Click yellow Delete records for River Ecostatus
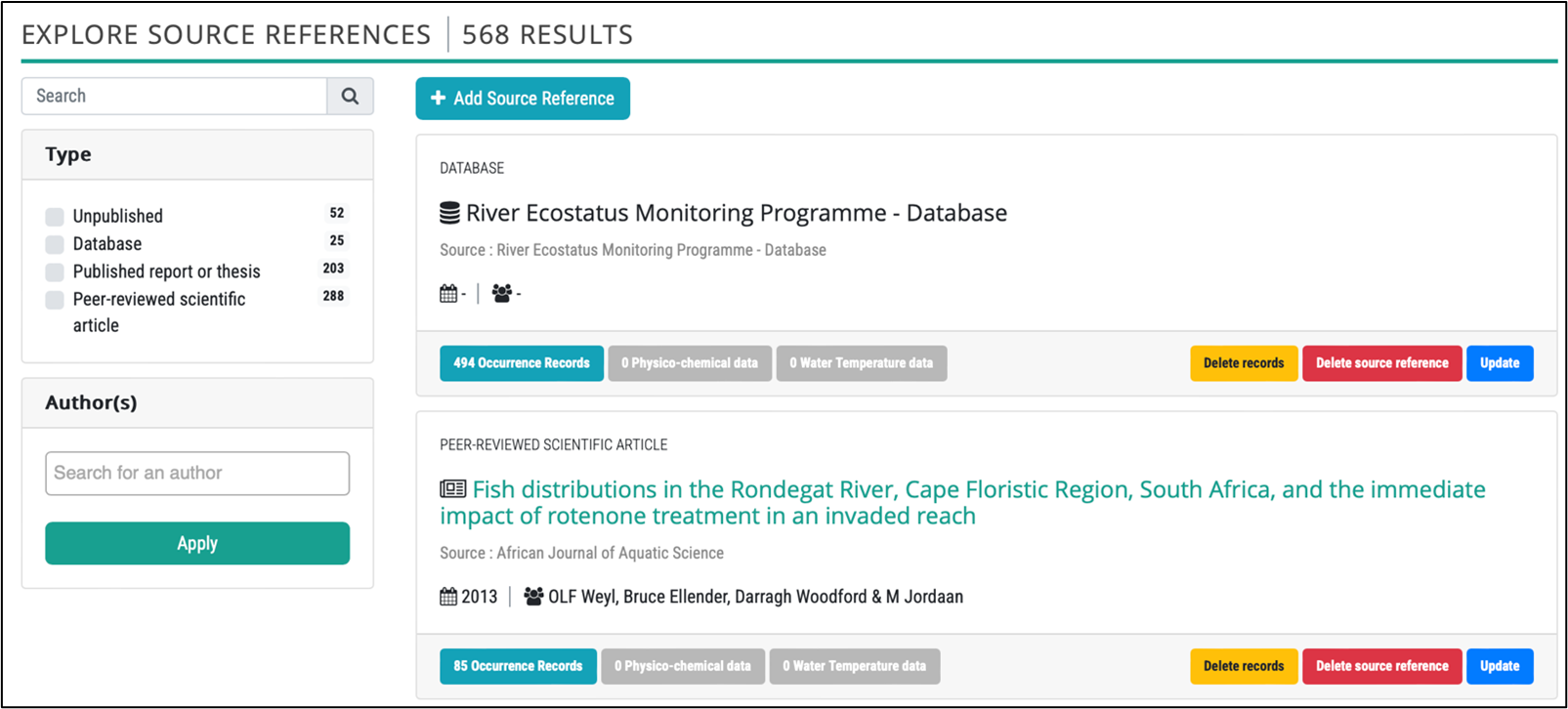1568x709 pixels. (x=1244, y=363)
